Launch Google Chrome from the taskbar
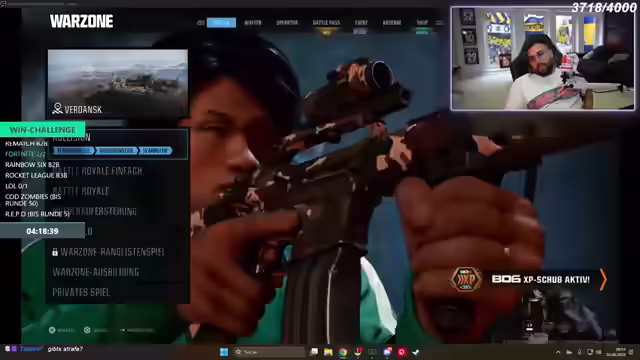The width and height of the screenshot is (640, 360). (343, 352)
